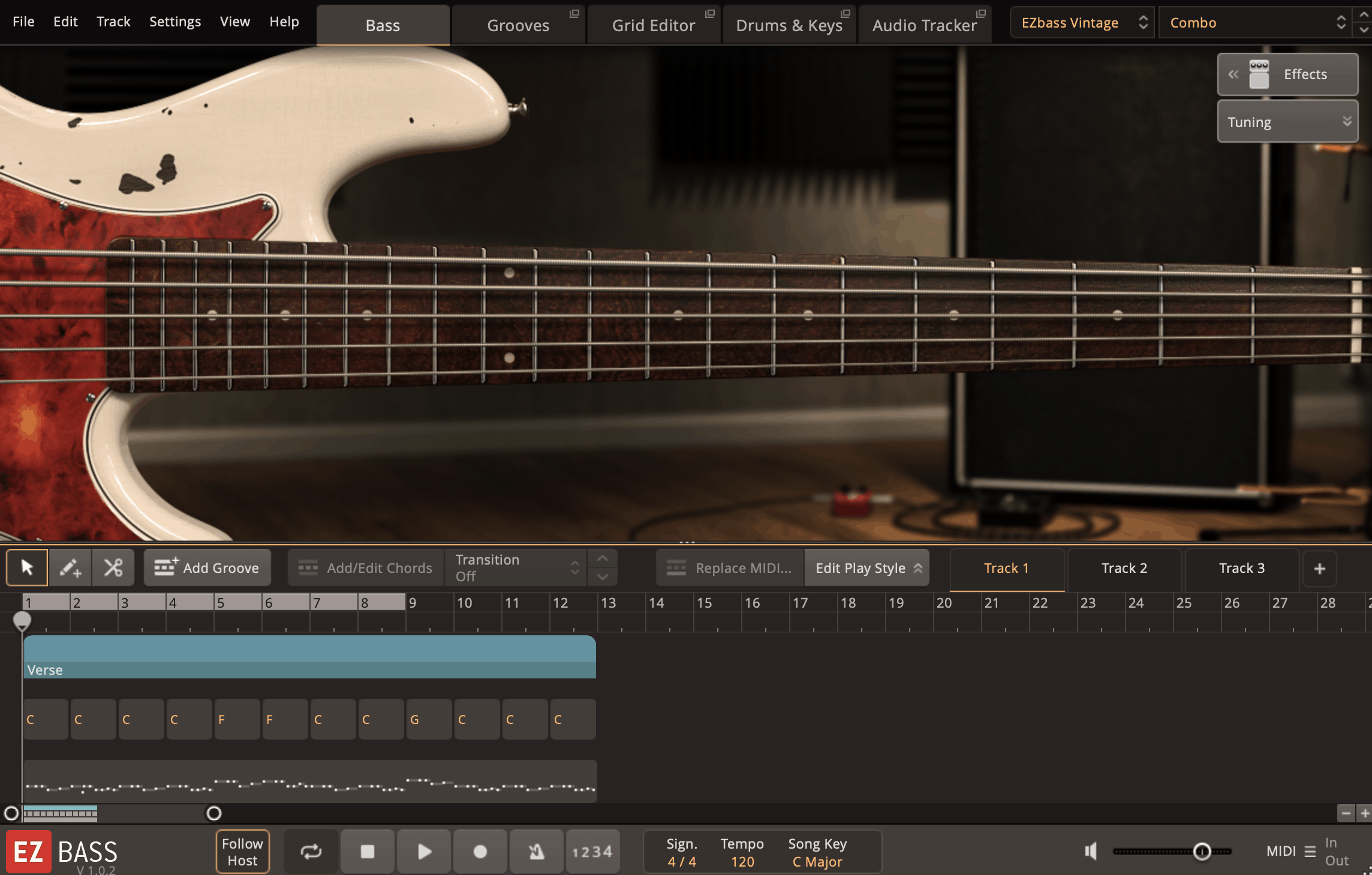This screenshot has width=1372, height=875.
Task: Click the speaker volume icon
Action: coord(1091,851)
